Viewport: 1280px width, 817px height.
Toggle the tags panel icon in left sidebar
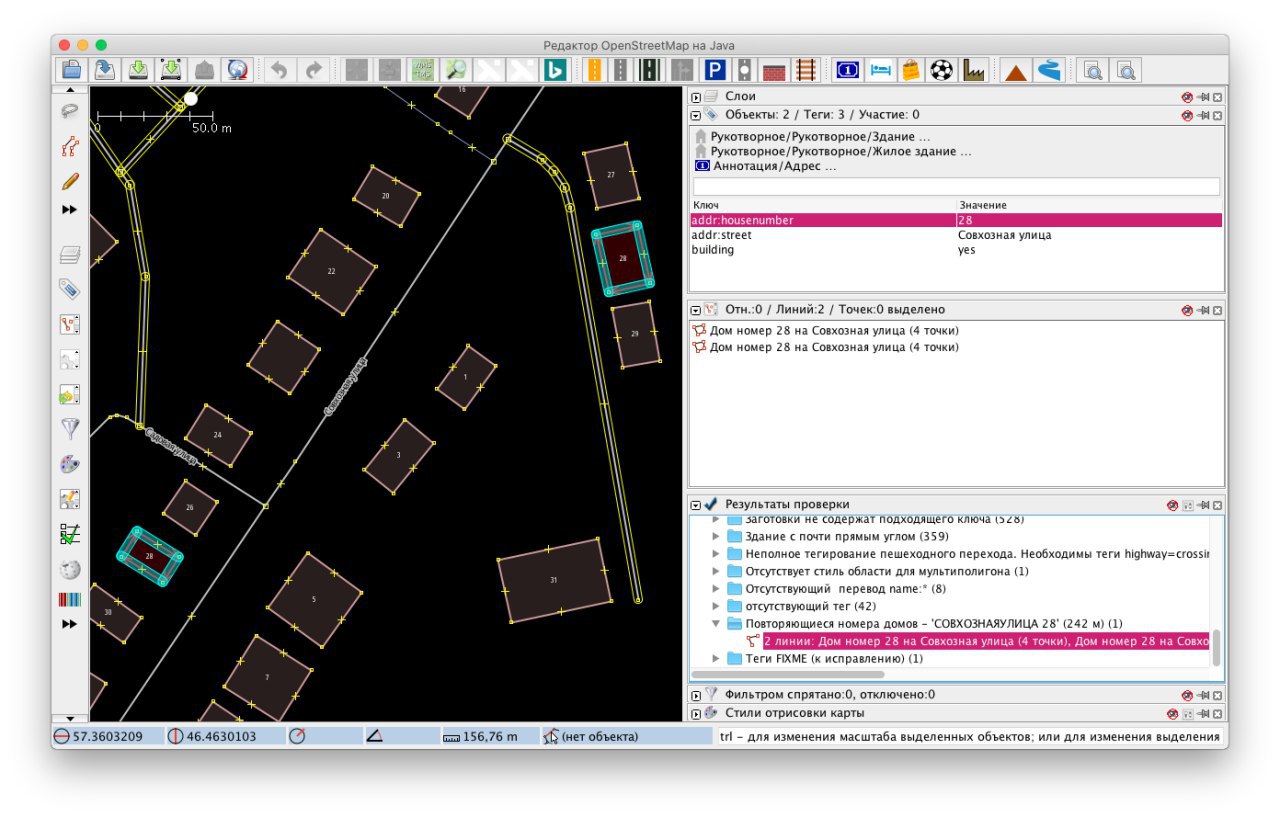(x=70, y=290)
